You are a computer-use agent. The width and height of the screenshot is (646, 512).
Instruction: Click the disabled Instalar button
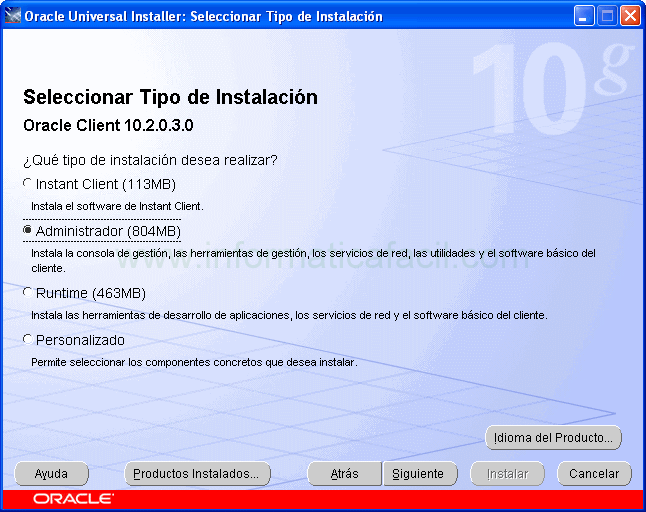click(x=507, y=474)
